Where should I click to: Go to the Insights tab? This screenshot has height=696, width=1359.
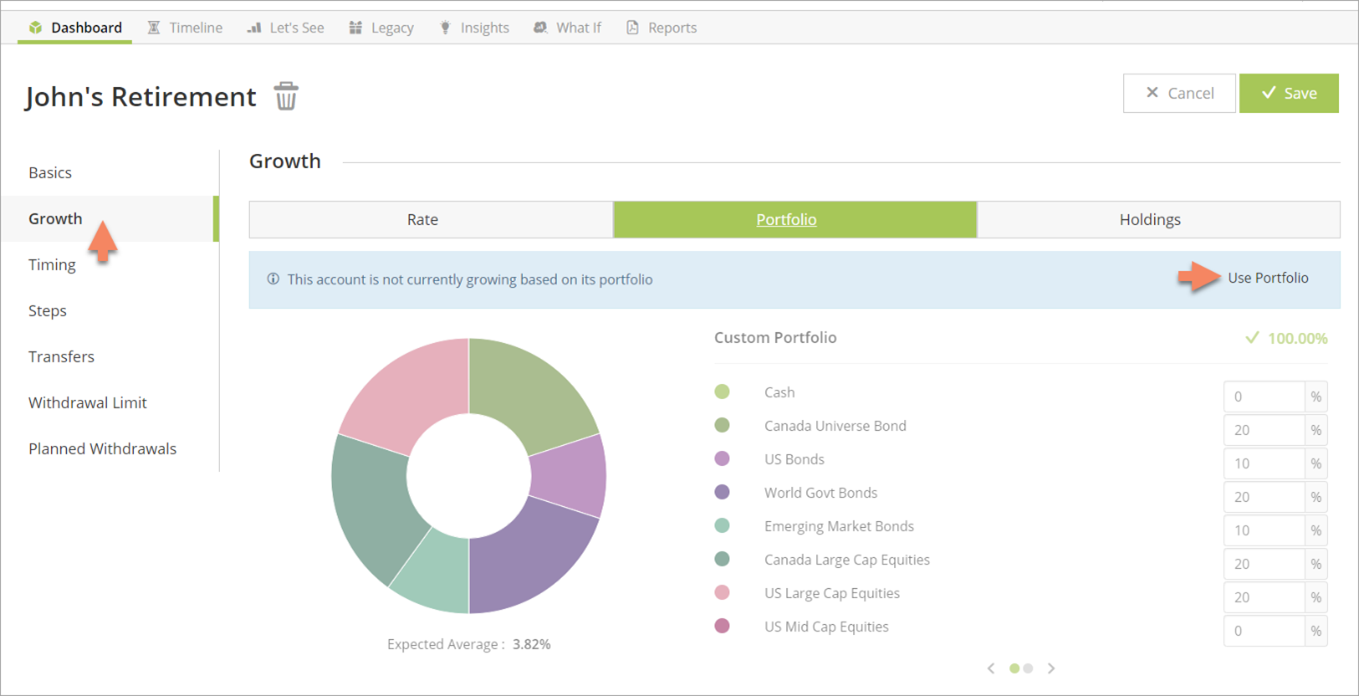[474, 28]
